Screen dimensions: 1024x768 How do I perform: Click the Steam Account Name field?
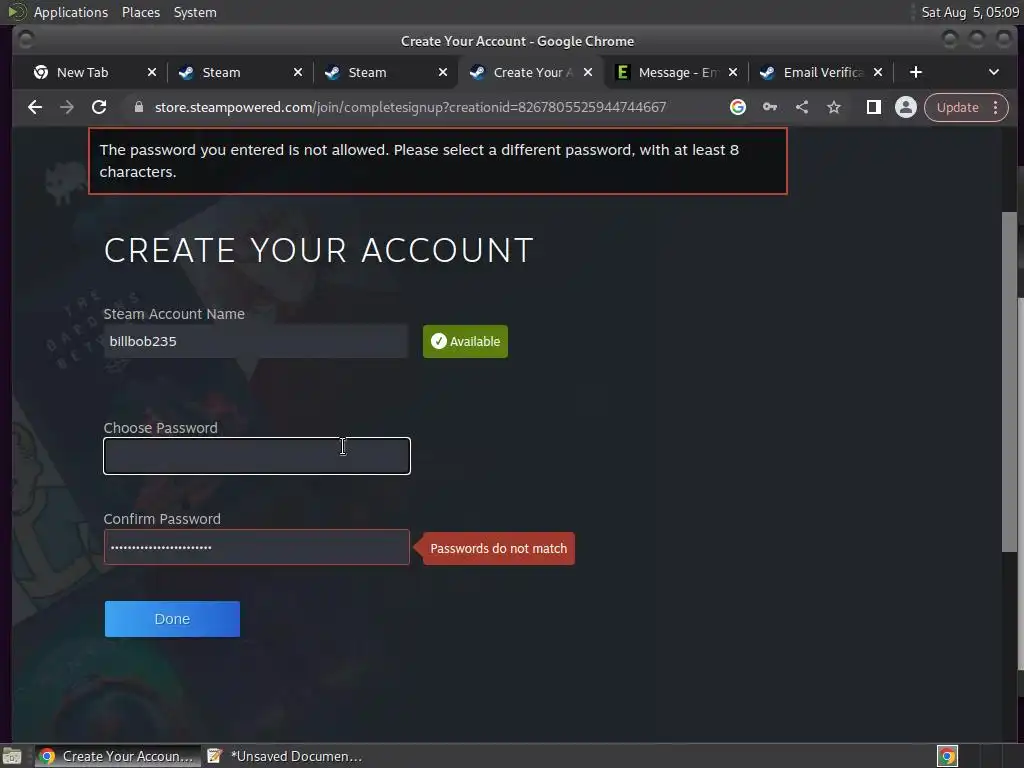(x=256, y=342)
